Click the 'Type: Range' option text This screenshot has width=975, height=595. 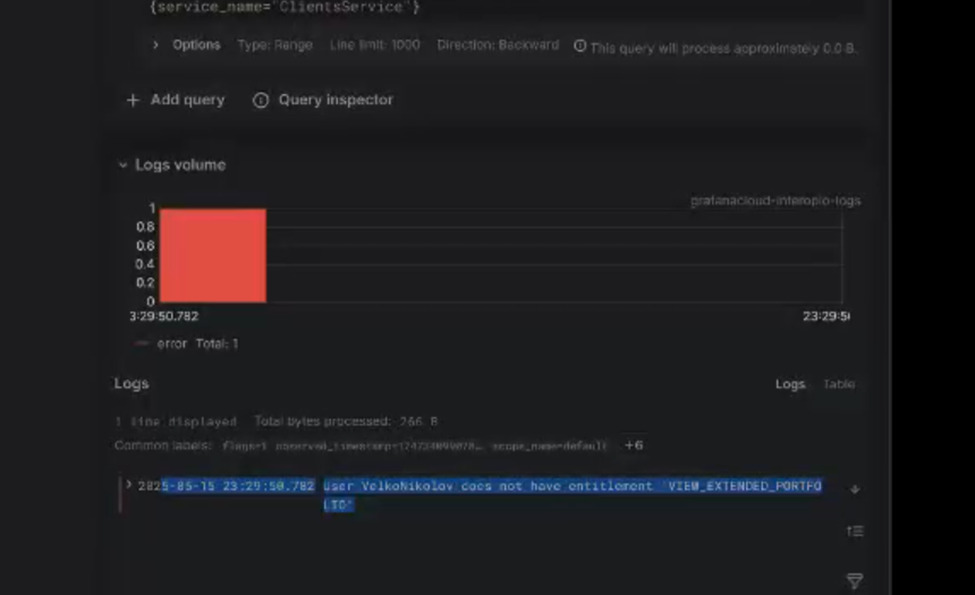click(x=275, y=45)
